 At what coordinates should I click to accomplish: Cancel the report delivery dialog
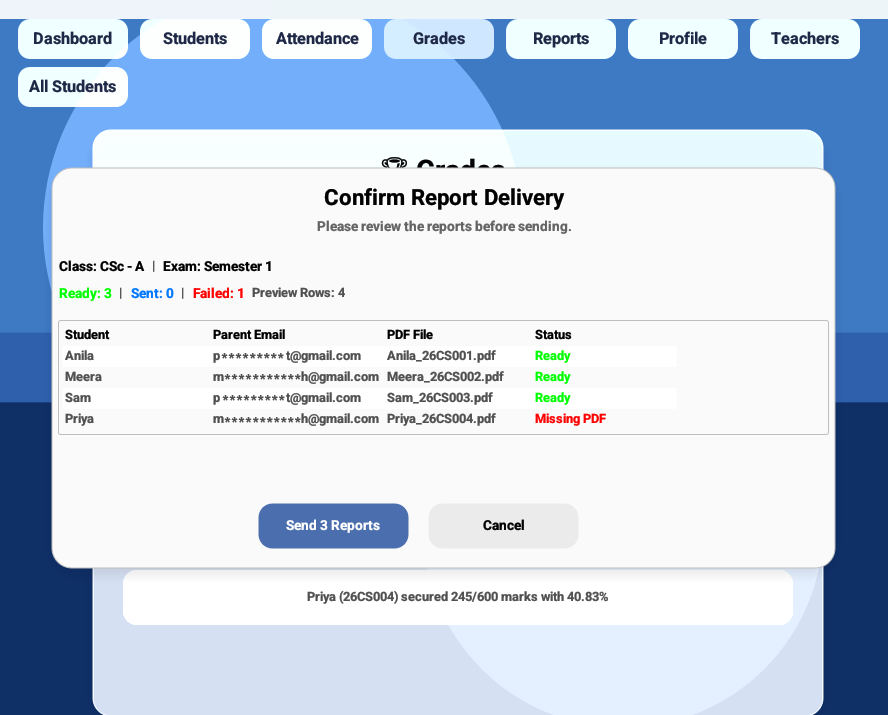coord(503,525)
